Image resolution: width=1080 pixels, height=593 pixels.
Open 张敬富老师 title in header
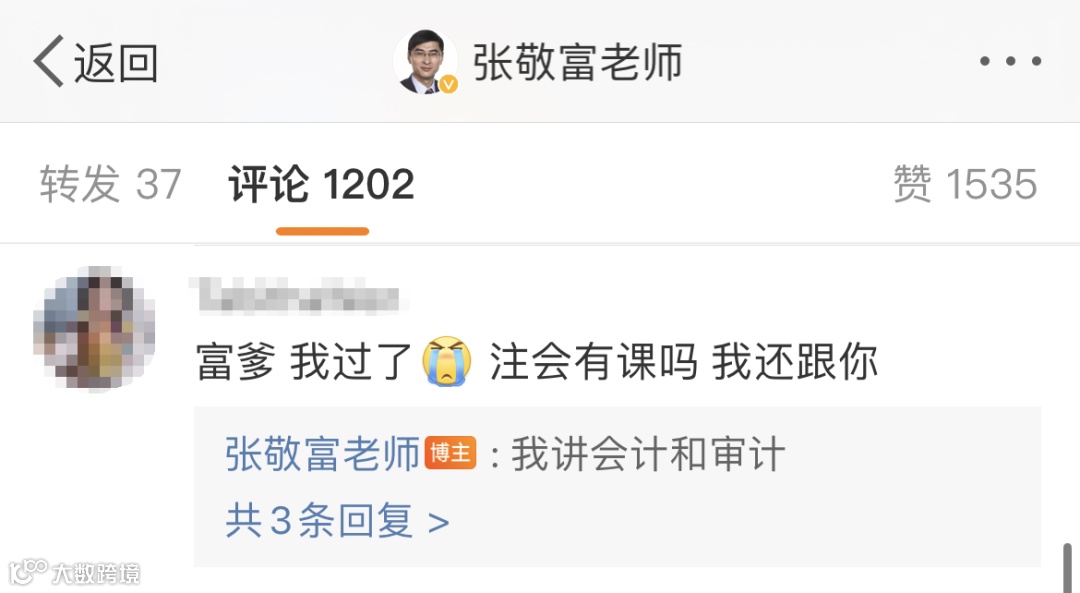(x=577, y=62)
